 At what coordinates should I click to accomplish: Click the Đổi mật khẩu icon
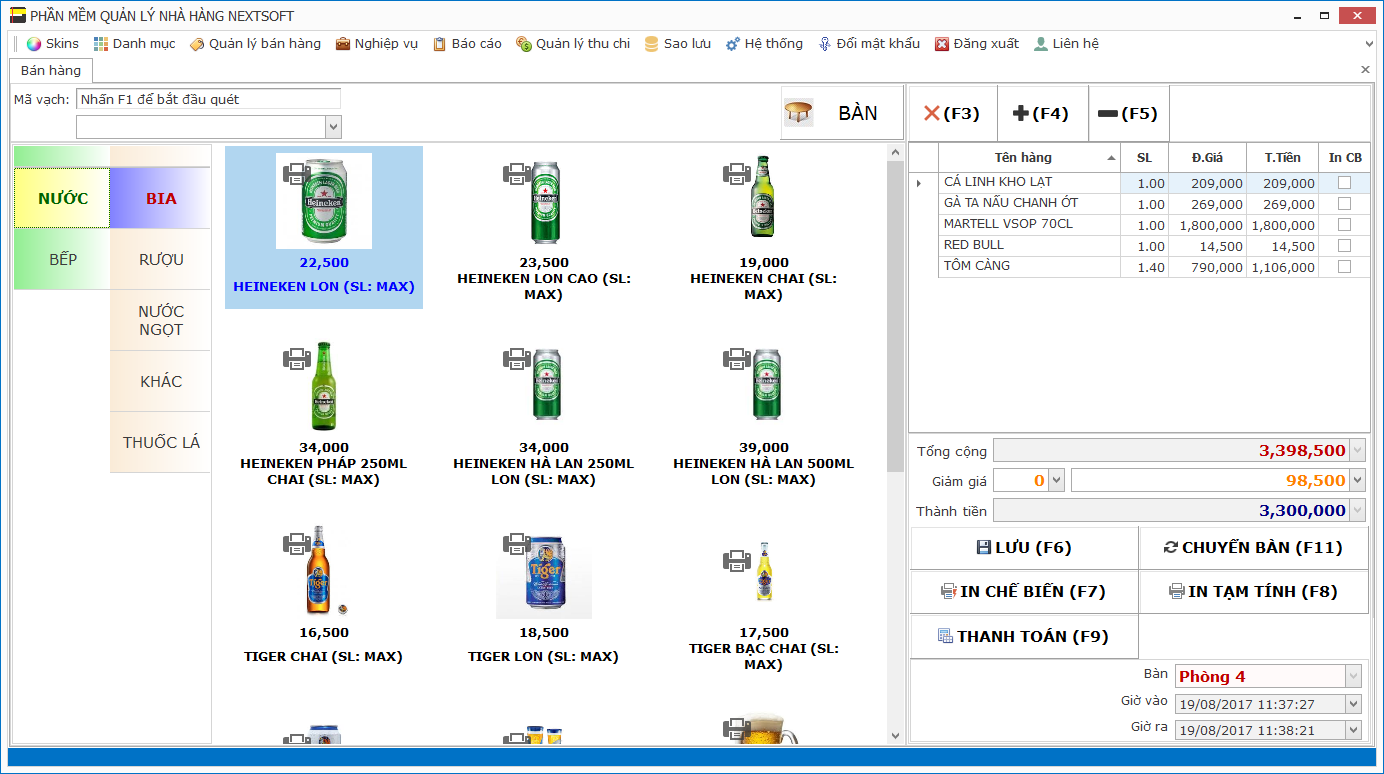(x=825, y=44)
